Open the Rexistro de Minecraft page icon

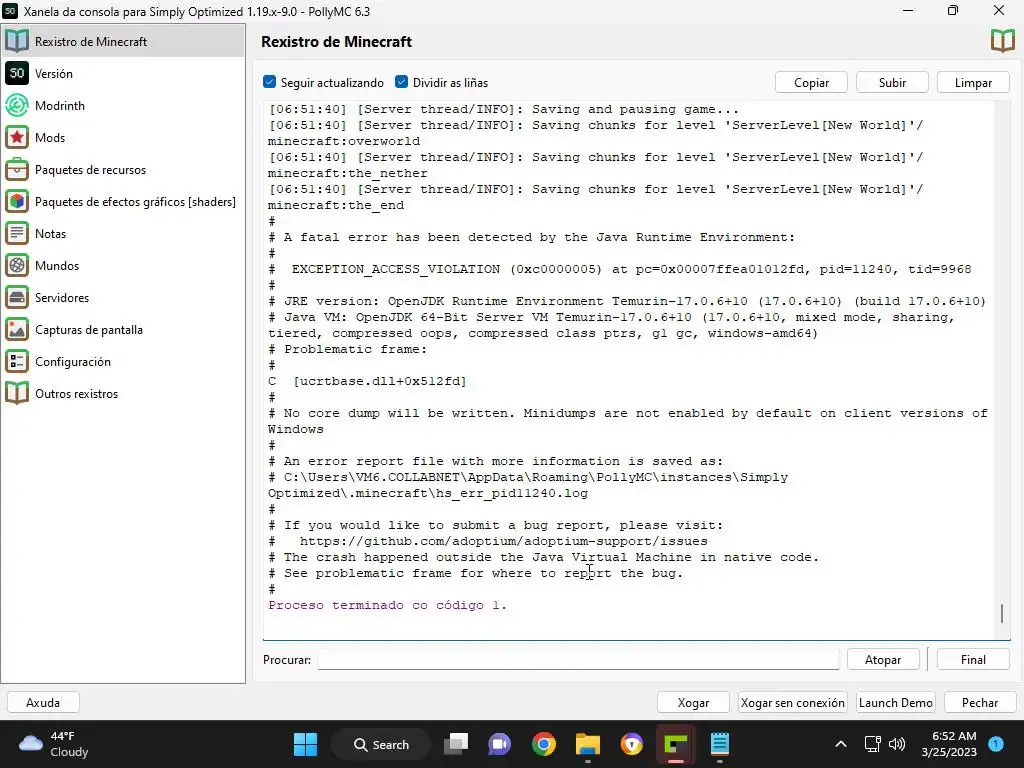tap(17, 41)
